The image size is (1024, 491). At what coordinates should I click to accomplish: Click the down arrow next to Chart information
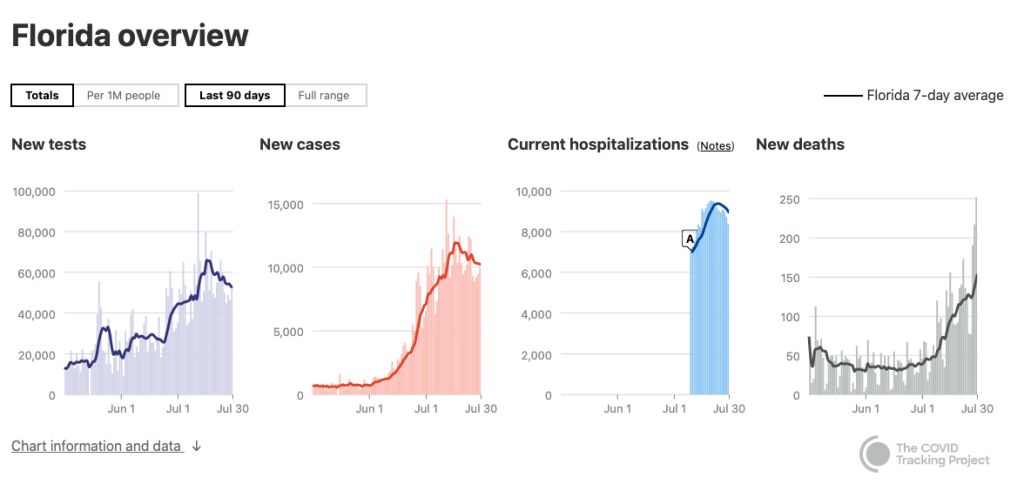click(196, 447)
